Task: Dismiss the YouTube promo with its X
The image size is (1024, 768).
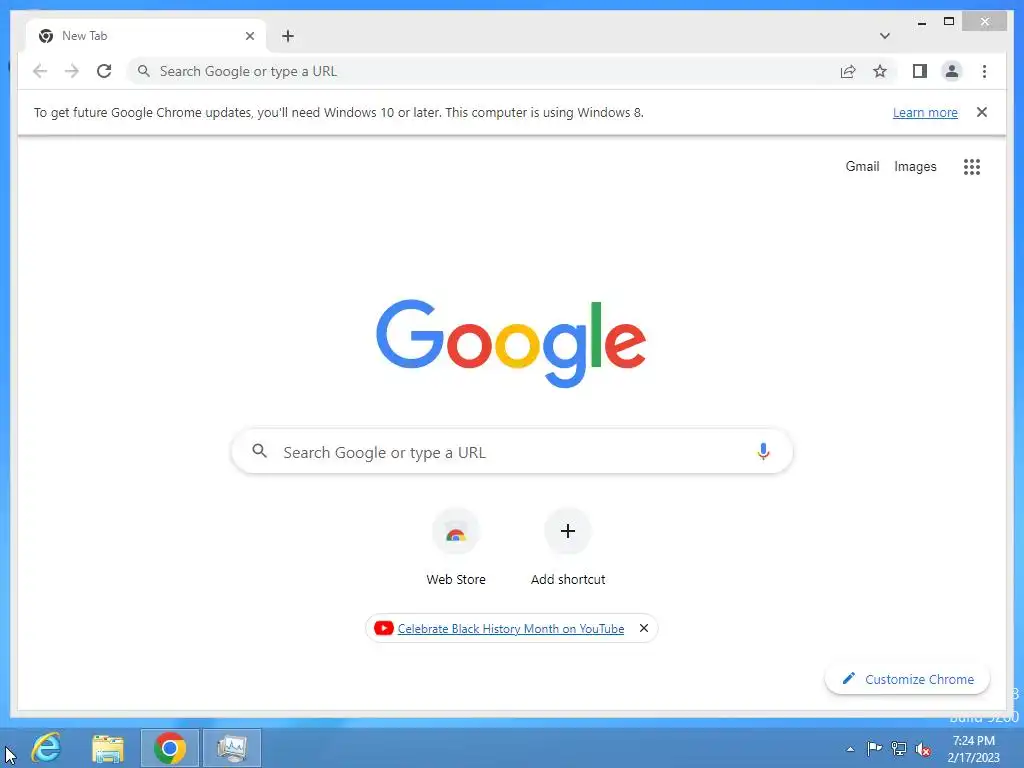Action: 643,628
